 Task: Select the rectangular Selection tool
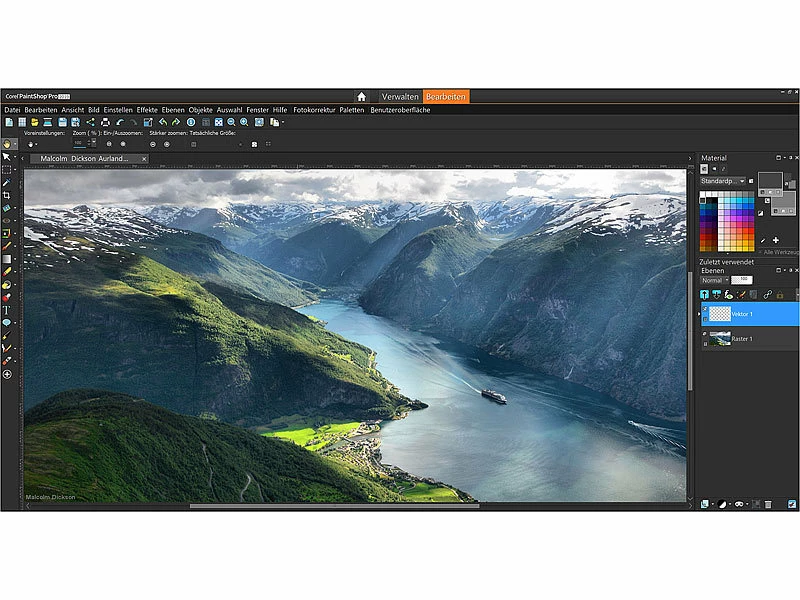[7, 170]
